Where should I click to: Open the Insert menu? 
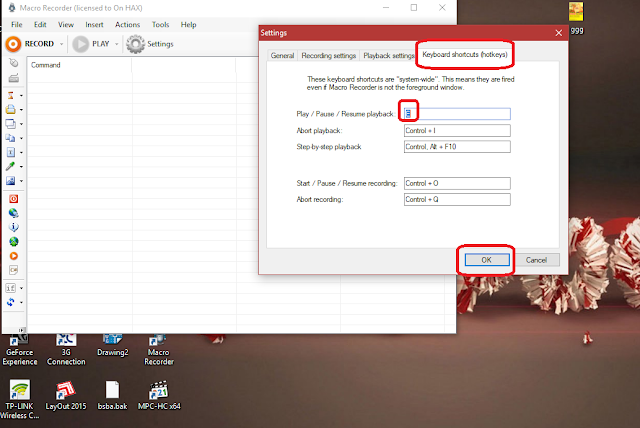tap(94, 24)
